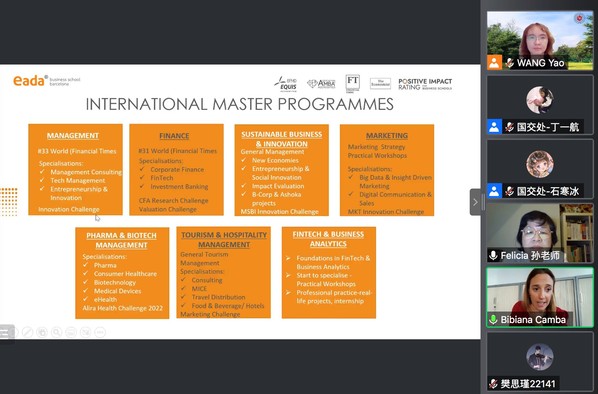Open the magnifier zoom tool in slideshow toolbar
The height and width of the screenshot is (394, 598).
56,332
